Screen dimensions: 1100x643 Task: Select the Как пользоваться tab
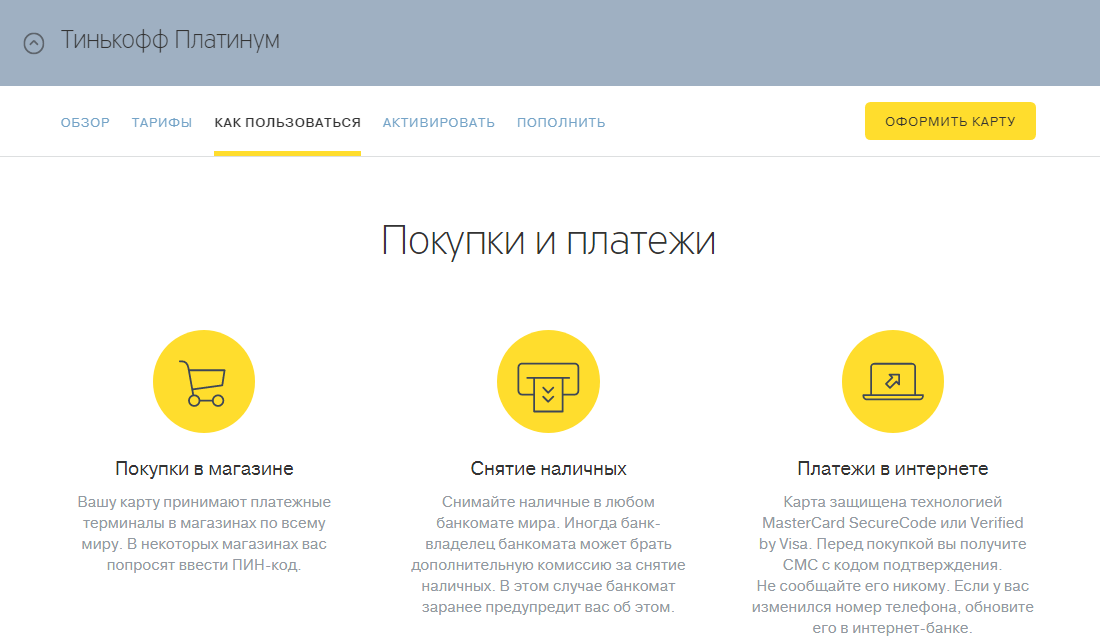point(287,123)
